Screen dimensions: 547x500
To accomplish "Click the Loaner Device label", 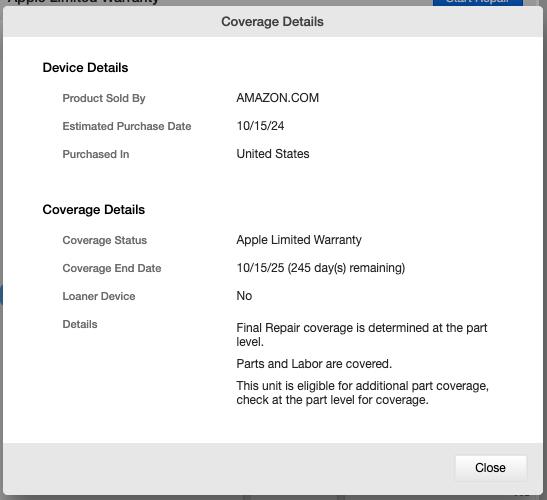I will coord(99,296).
